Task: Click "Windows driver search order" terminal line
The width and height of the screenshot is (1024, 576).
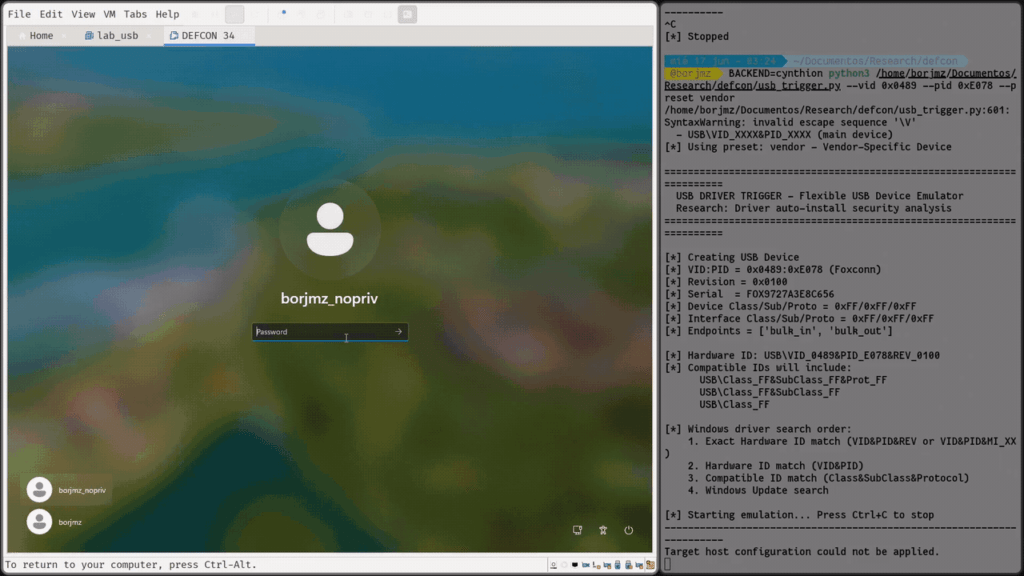Action: tap(758, 429)
